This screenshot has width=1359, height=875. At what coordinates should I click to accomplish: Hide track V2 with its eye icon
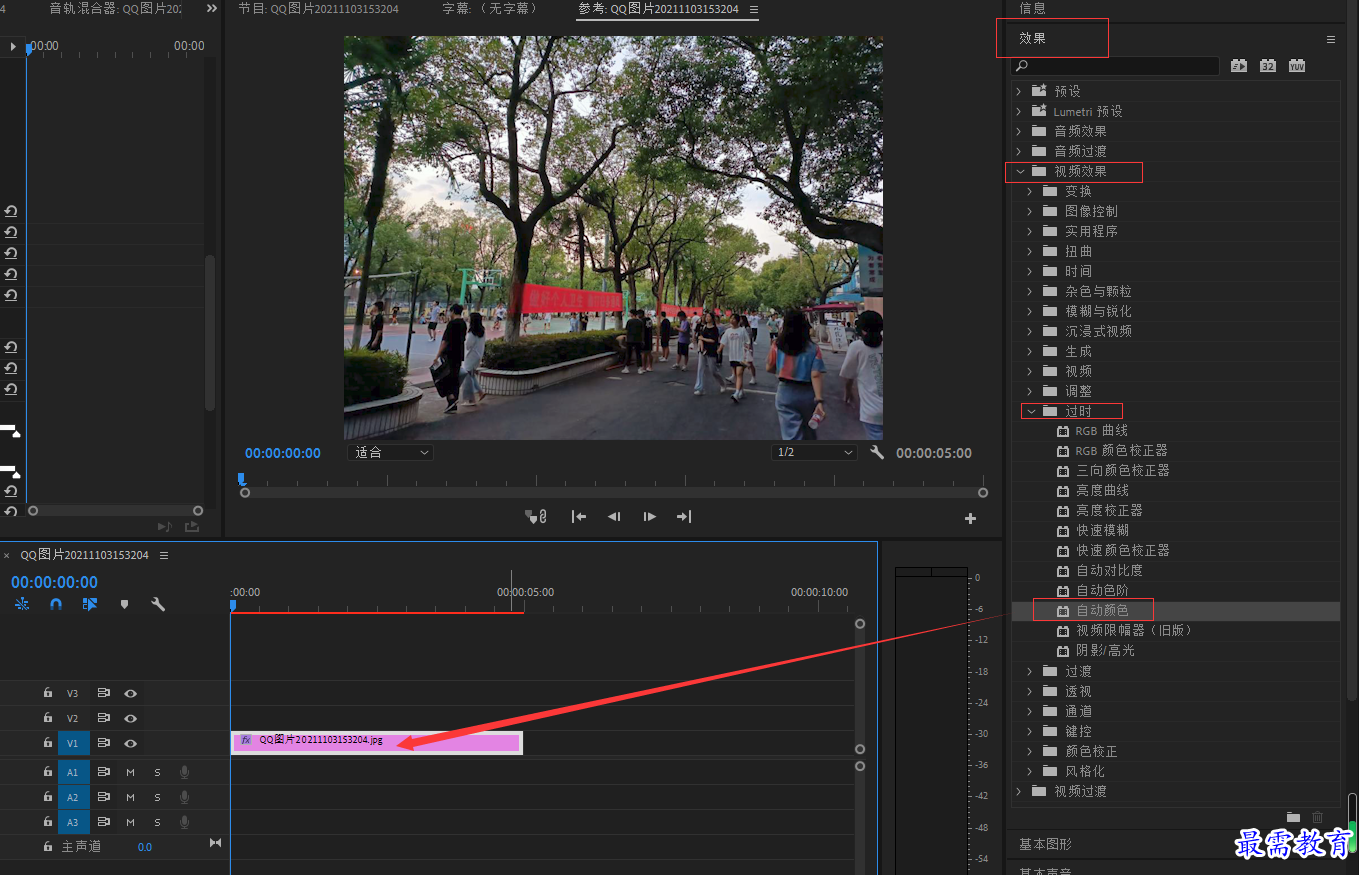(130, 718)
